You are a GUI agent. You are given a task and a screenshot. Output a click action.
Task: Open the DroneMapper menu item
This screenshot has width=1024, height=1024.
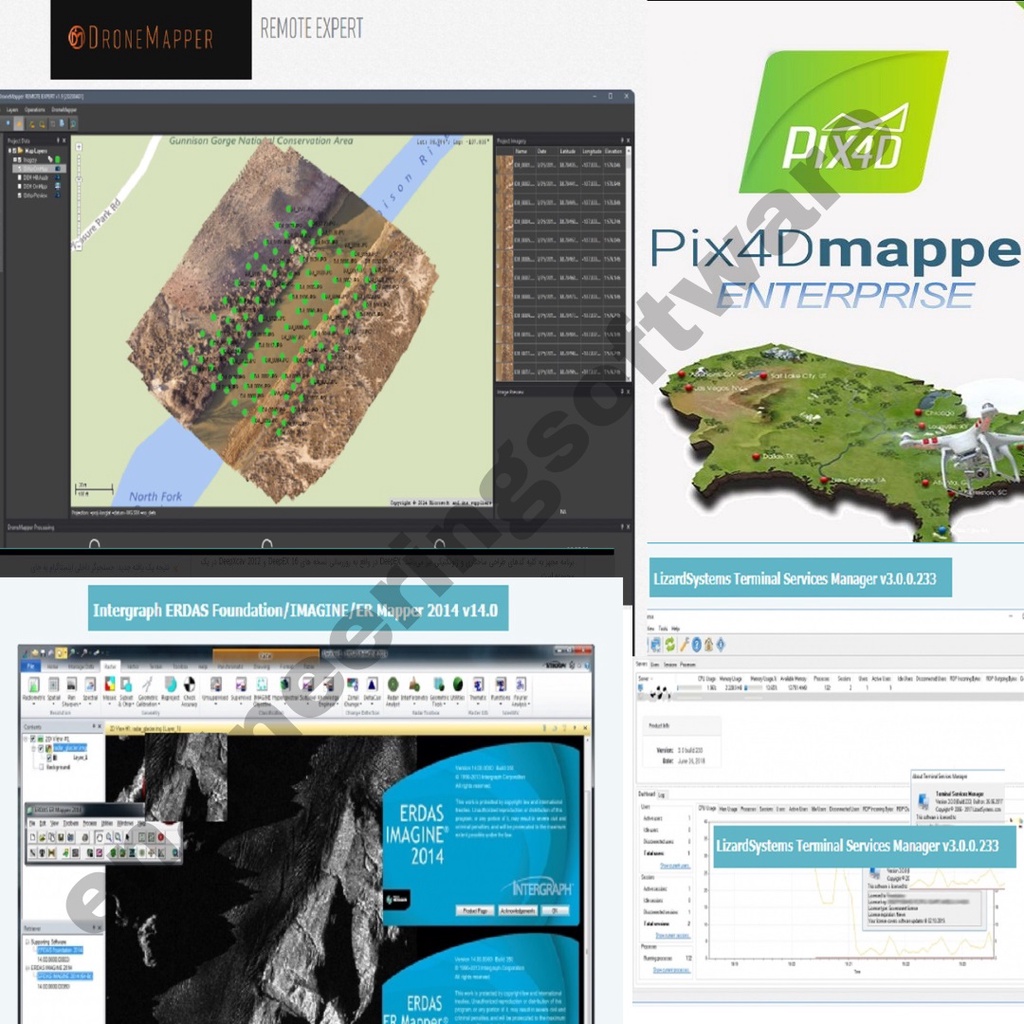click(x=64, y=110)
